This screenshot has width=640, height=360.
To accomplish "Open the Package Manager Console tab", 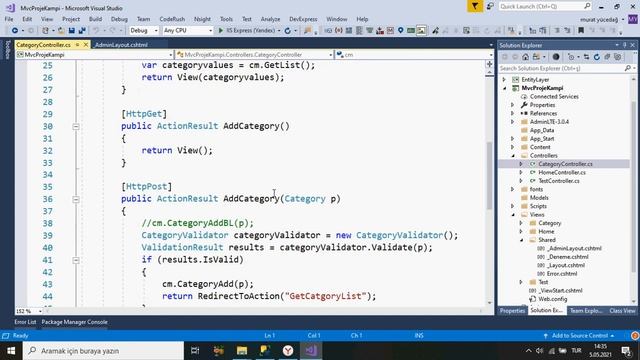I will (74, 322).
